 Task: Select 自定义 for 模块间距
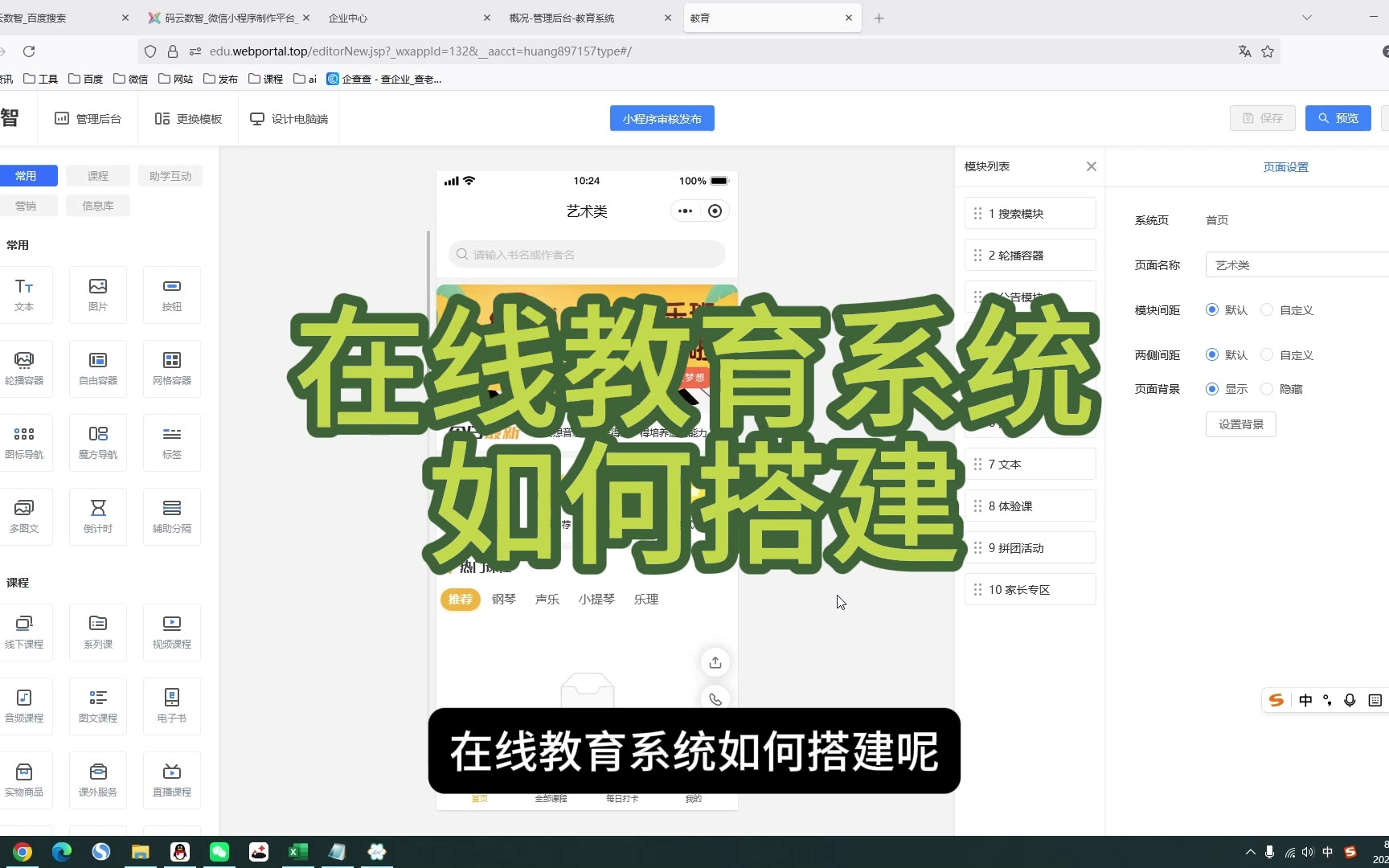pos(1268,310)
